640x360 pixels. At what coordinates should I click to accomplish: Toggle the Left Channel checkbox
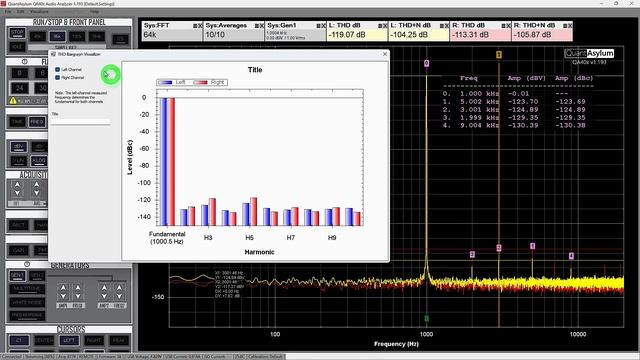(x=58, y=70)
